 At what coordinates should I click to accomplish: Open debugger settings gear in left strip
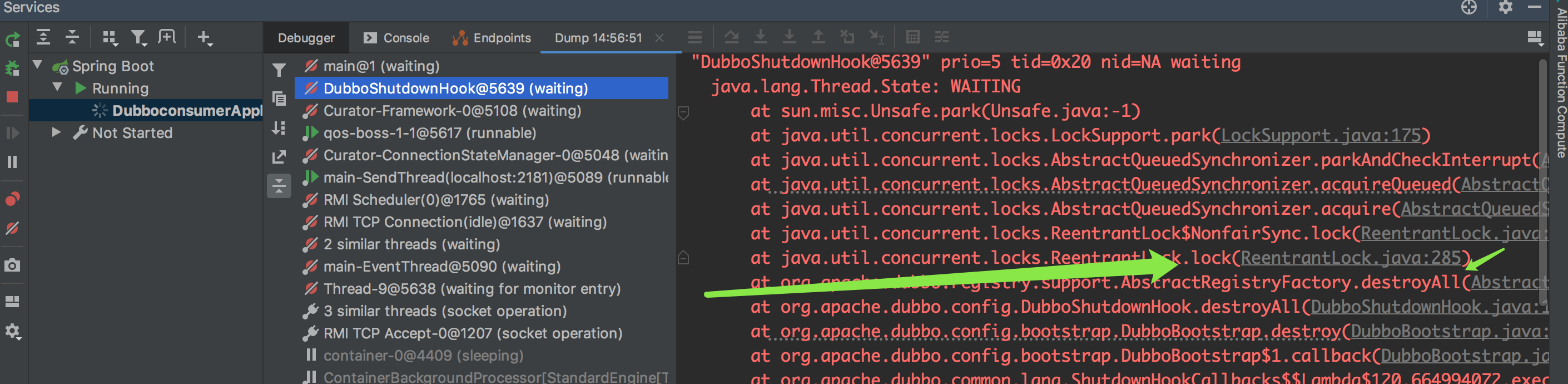pyautogui.click(x=13, y=332)
